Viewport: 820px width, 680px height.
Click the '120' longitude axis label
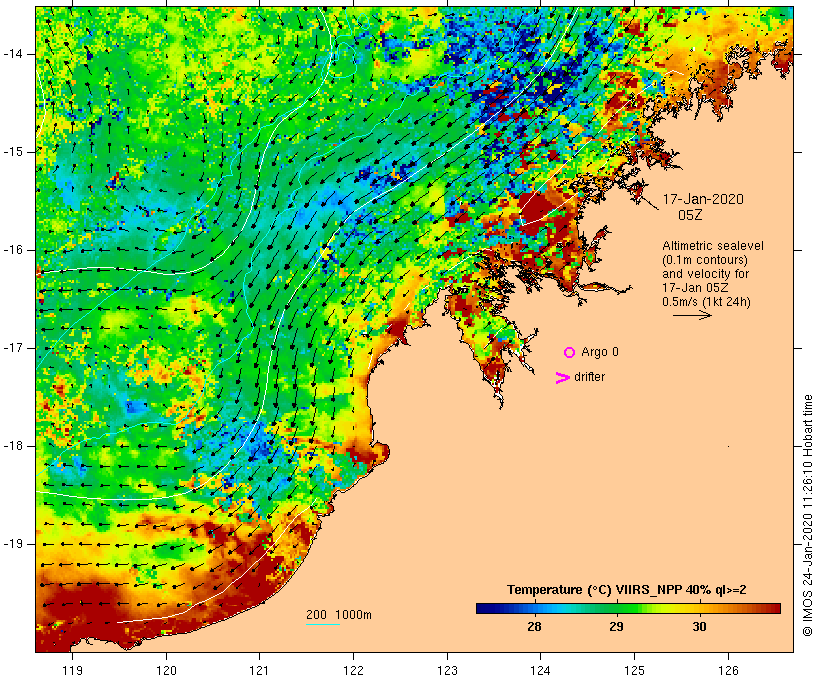[x=166, y=670]
